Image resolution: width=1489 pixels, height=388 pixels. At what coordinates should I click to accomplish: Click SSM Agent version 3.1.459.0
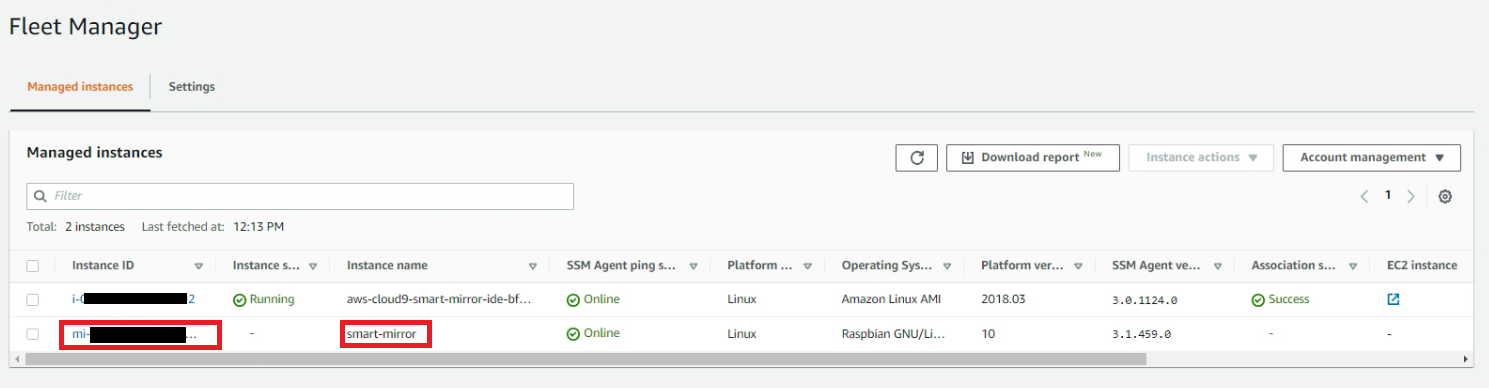pos(1141,334)
